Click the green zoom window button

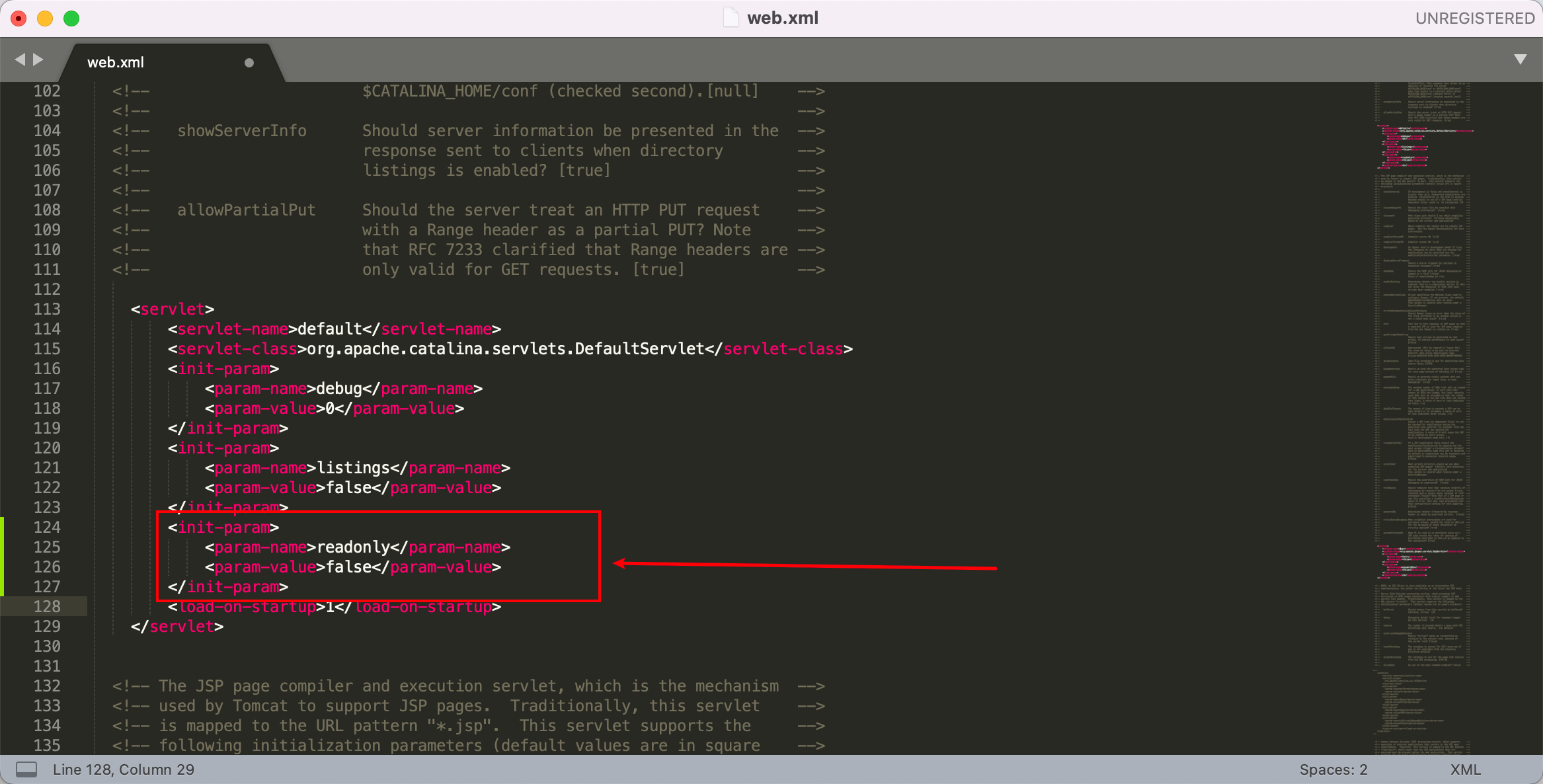(71, 19)
